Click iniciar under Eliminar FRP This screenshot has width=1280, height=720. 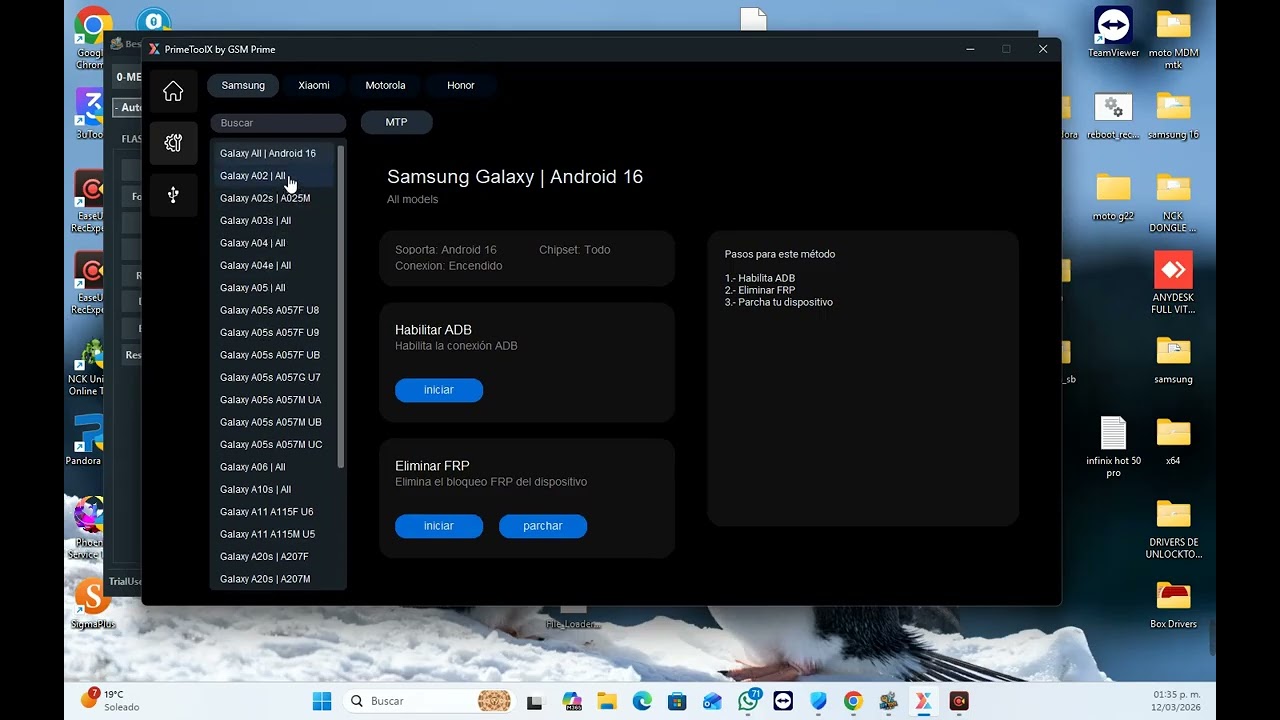pyautogui.click(x=439, y=526)
